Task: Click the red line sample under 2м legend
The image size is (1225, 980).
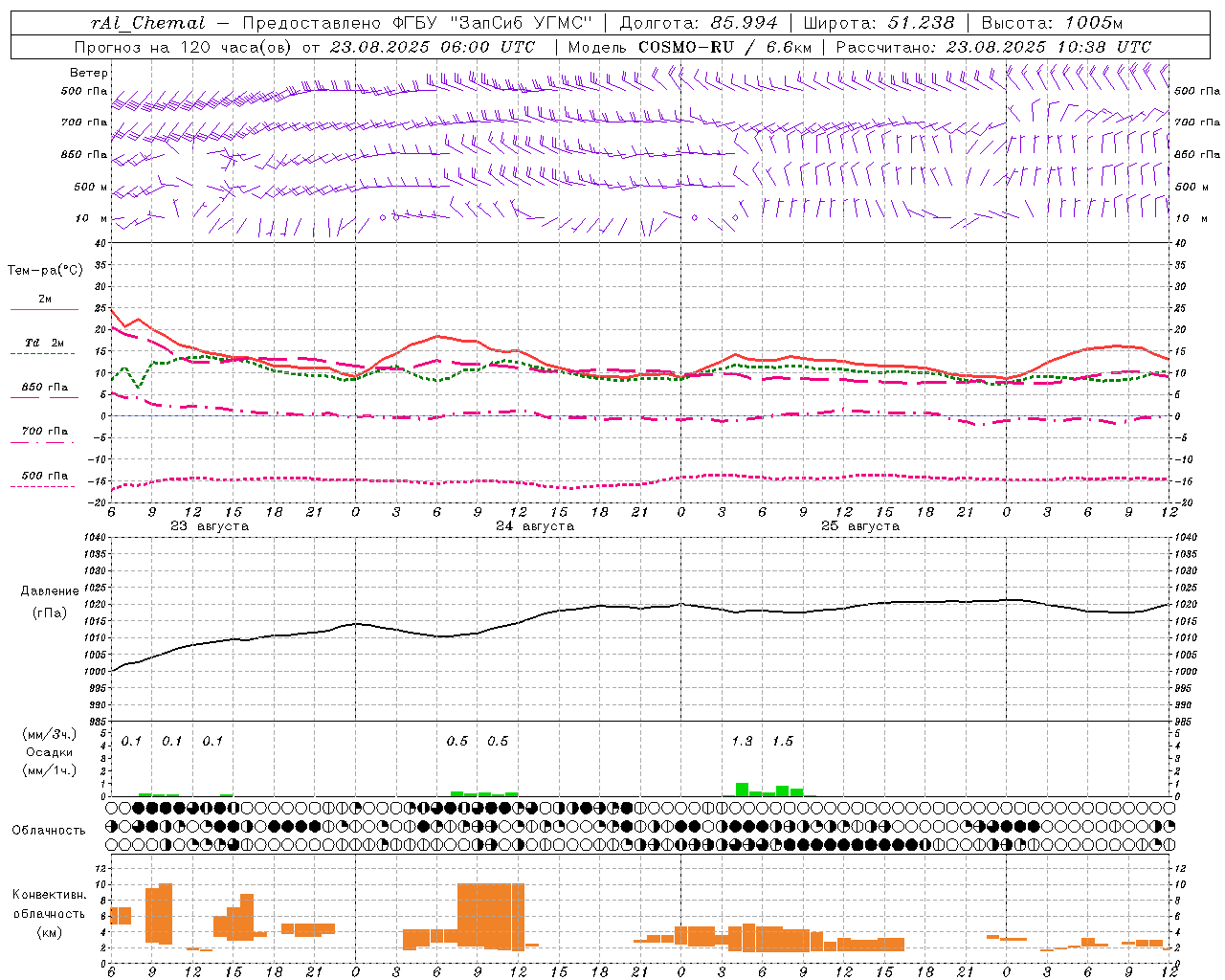Action: pyautogui.click(x=44, y=310)
